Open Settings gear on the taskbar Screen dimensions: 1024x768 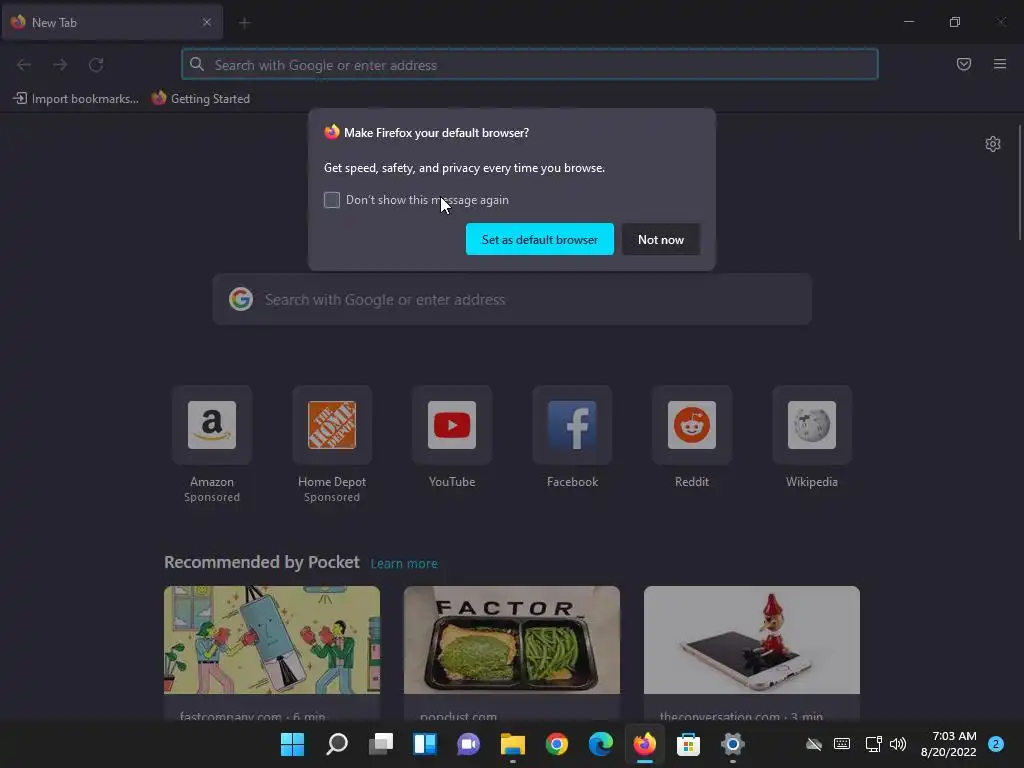[733, 744]
